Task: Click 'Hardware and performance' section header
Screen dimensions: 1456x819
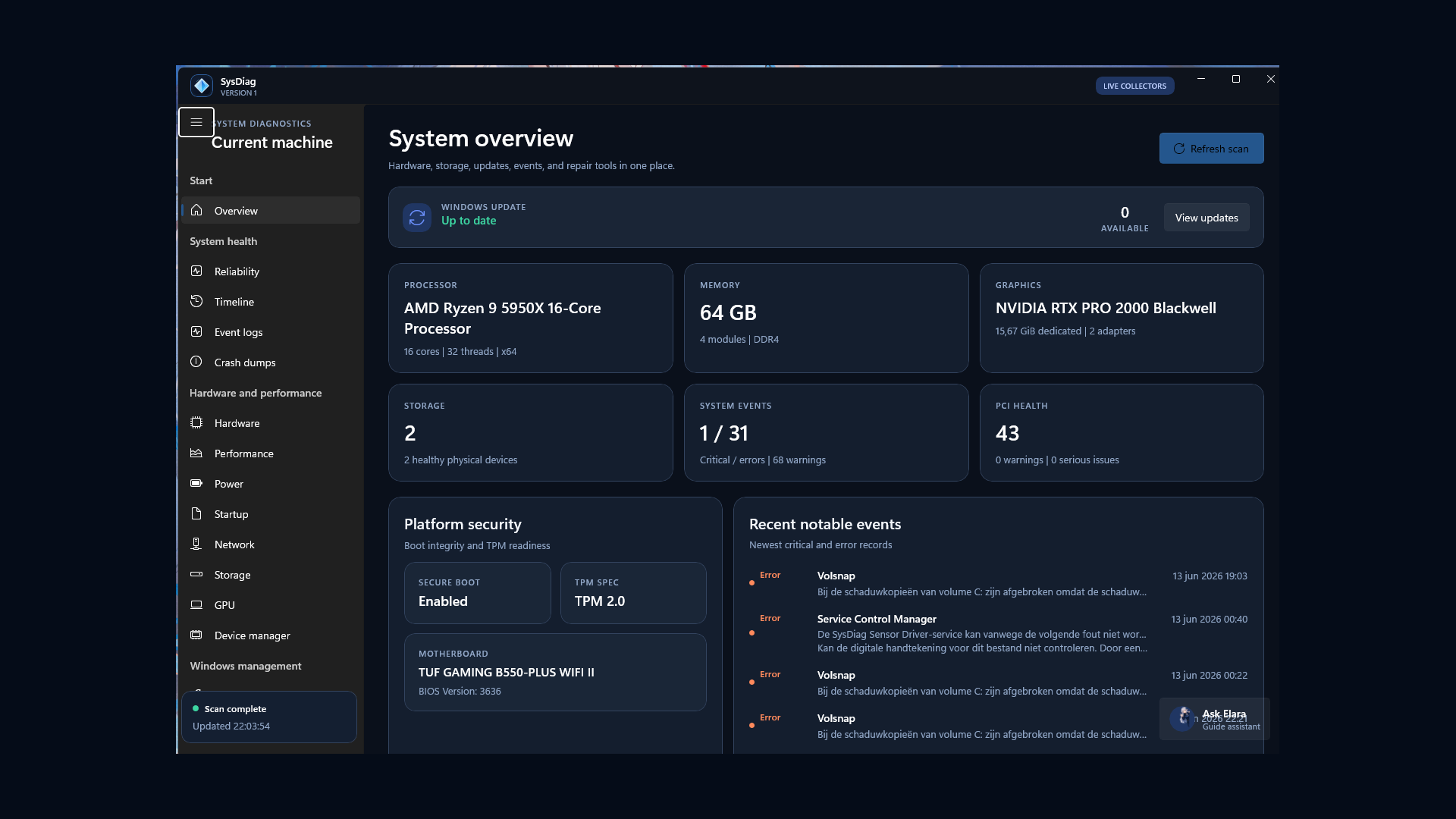Action: (256, 393)
